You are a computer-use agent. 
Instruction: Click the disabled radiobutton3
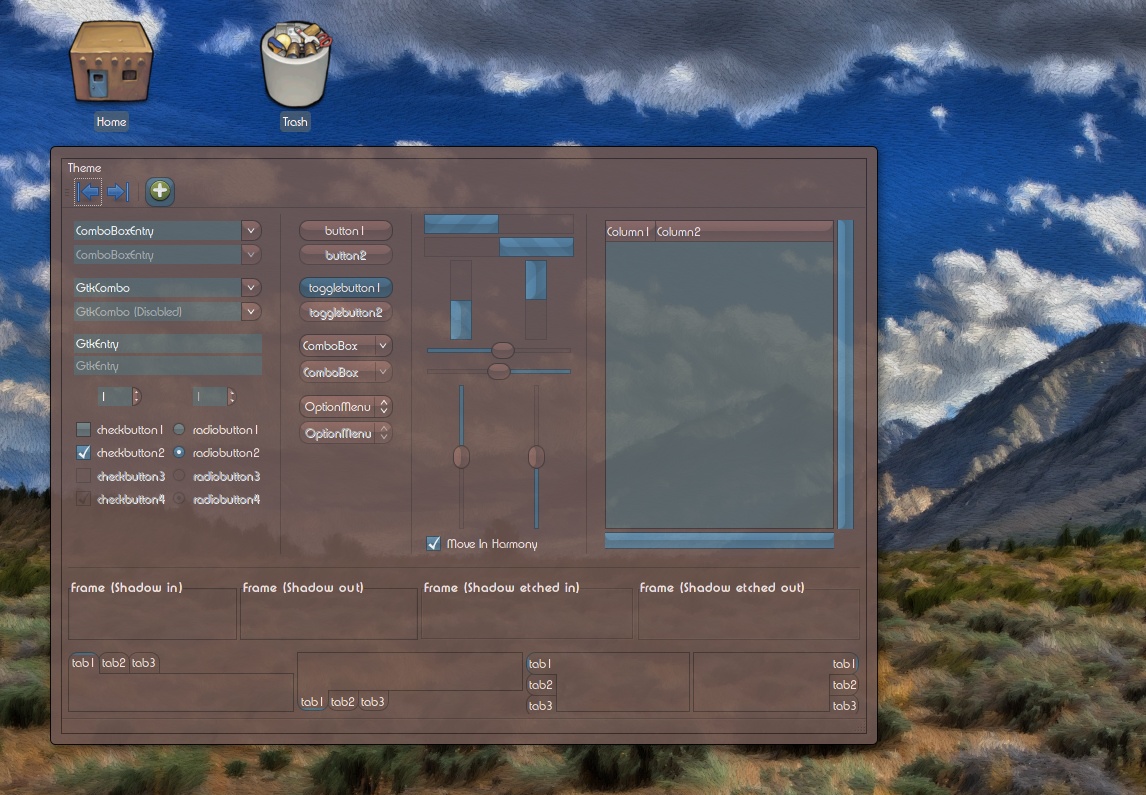click(178, 476)
